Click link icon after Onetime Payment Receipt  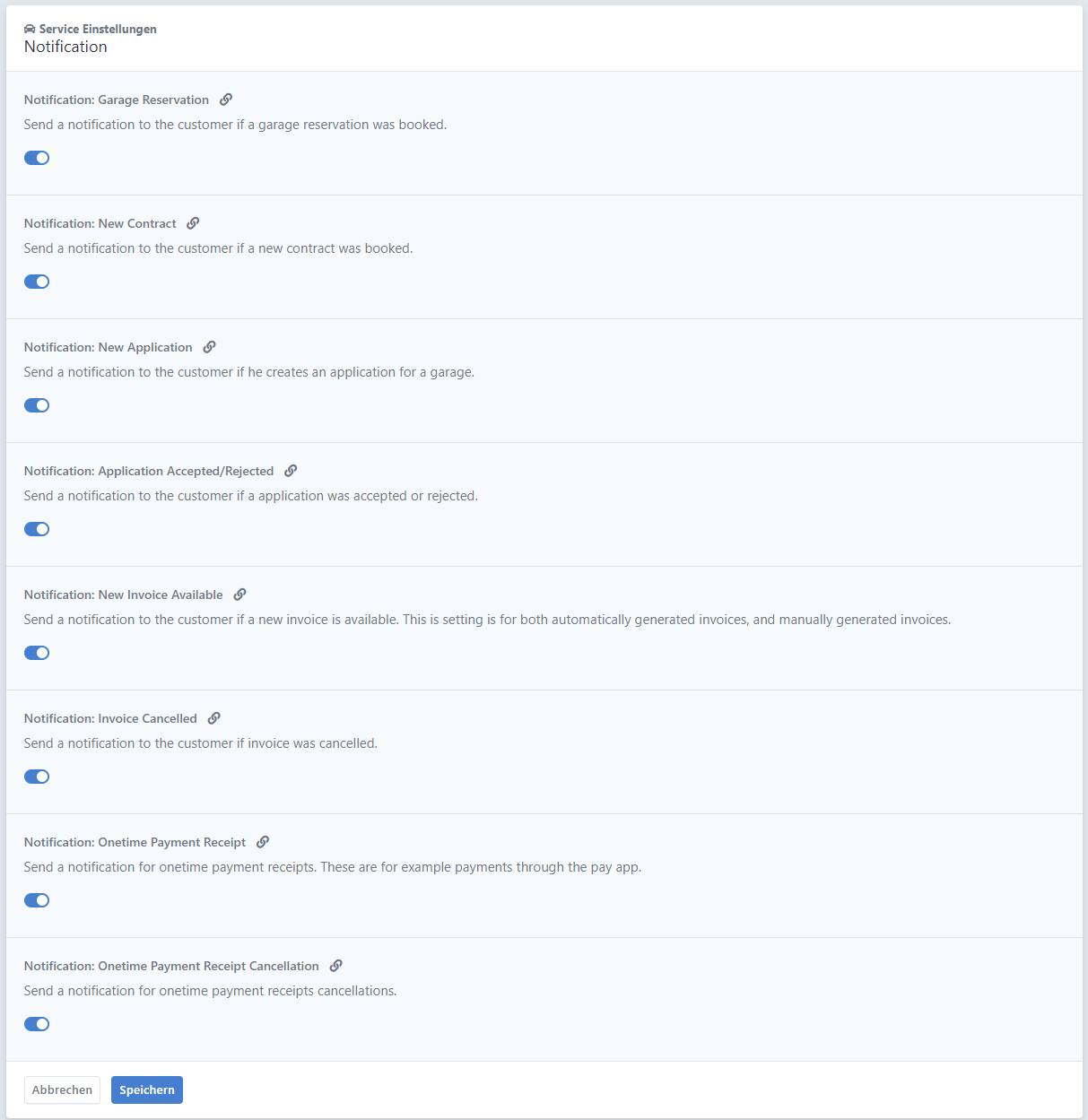(x=263, y=842)
